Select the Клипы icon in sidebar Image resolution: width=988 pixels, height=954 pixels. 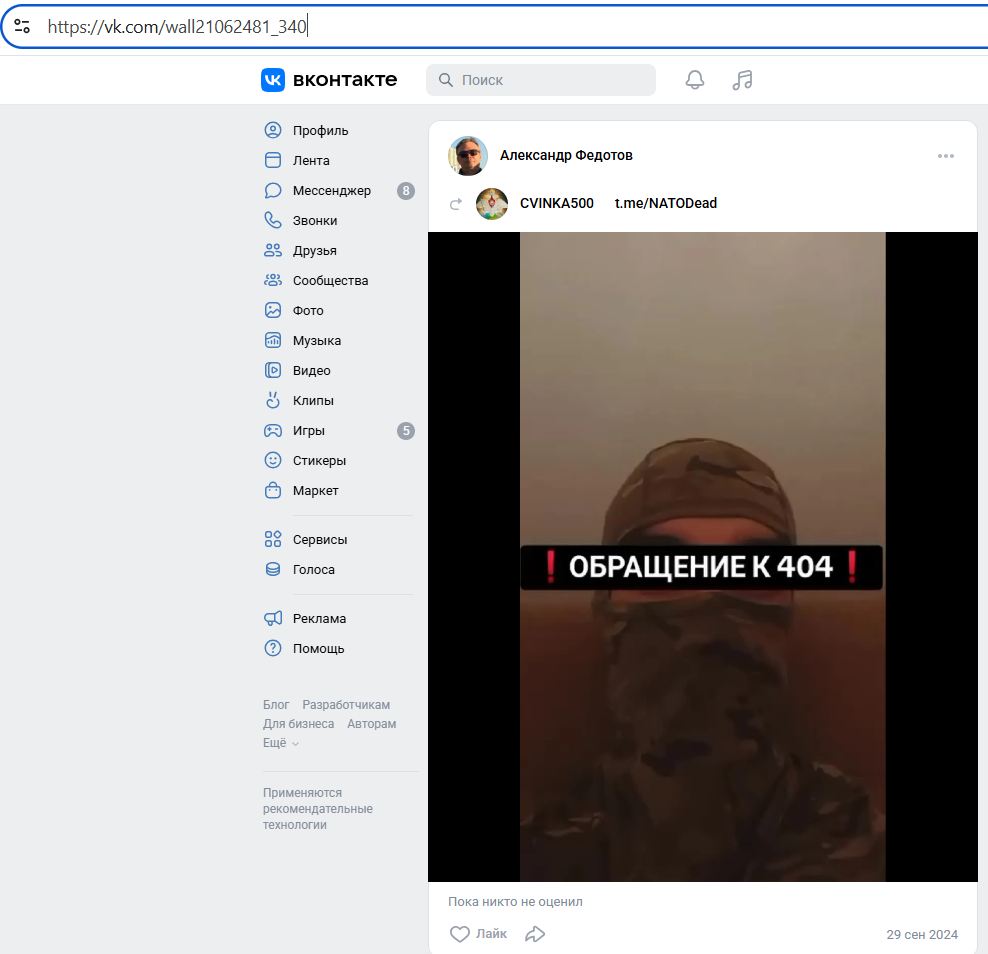(272, 400)
